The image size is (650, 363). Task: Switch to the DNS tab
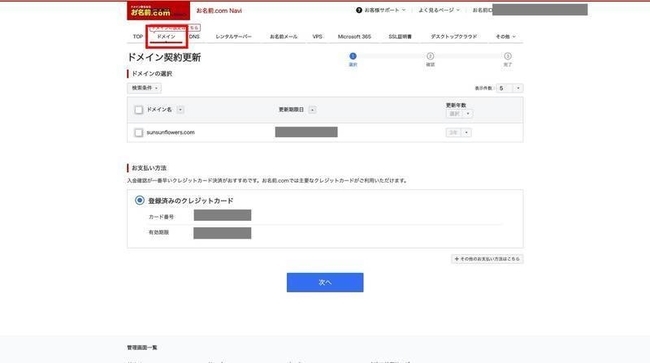[x=194, y=36]
